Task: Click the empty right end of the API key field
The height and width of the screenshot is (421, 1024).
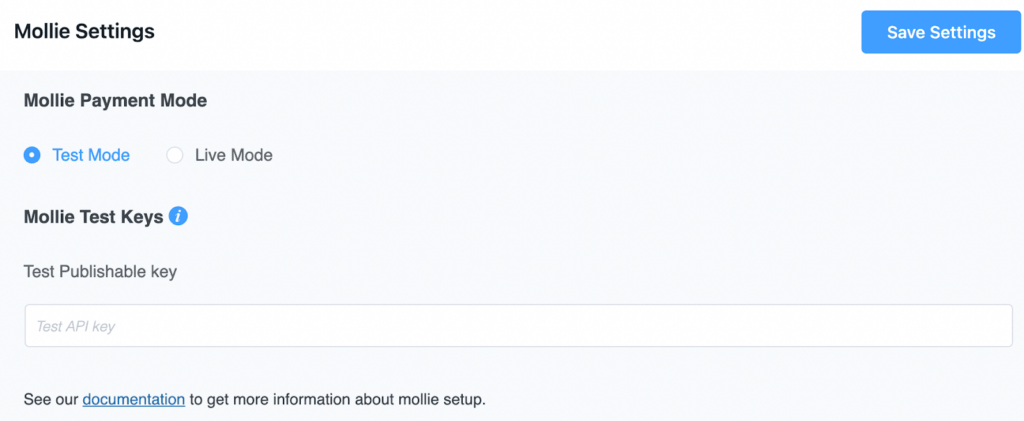Action: pos(914,325)
